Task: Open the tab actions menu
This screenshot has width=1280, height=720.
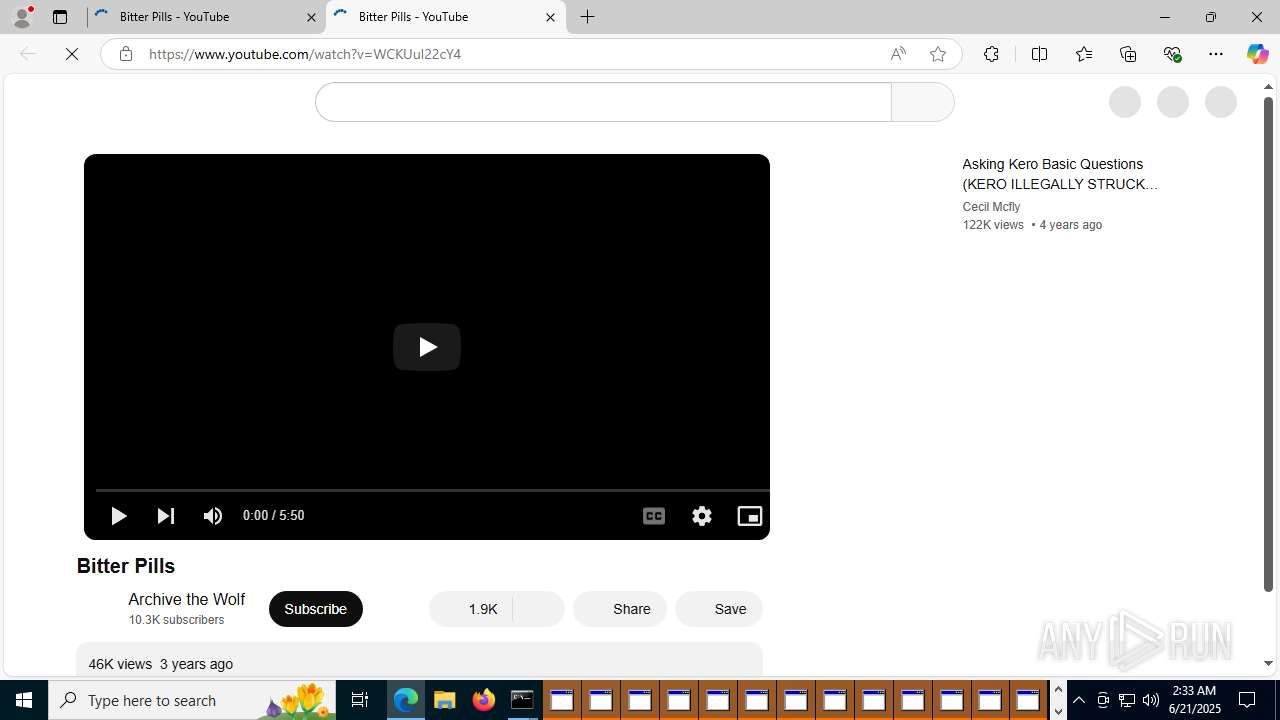Action: tap(60, 17)
